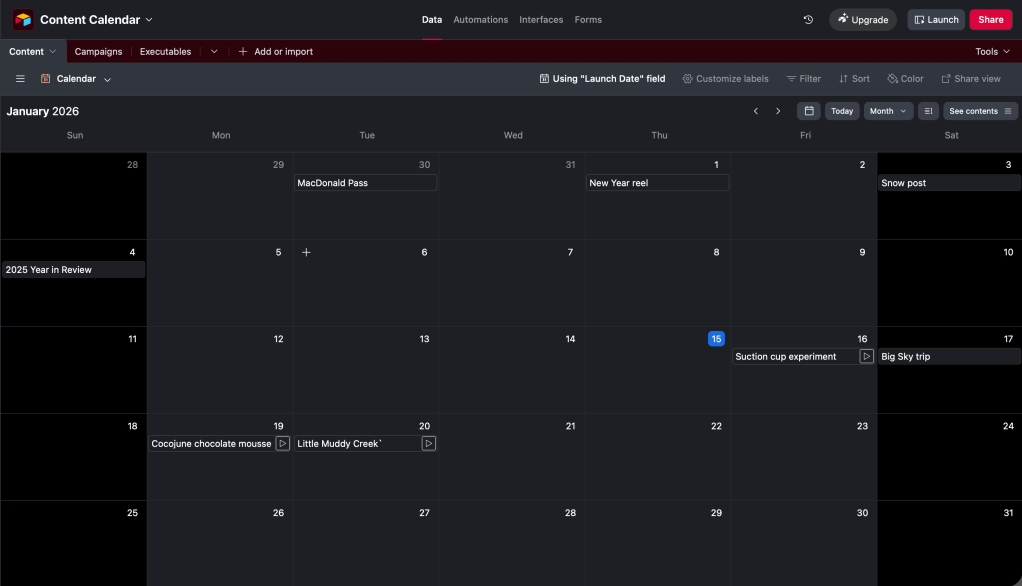Click the record list icon beside Month

928,111
